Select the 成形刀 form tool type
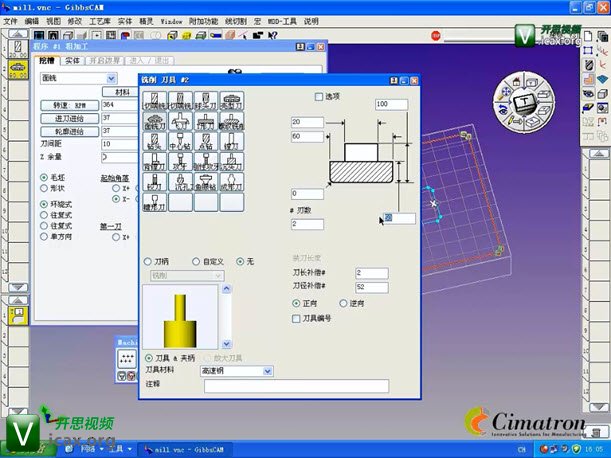Screen dimensions: 611x458 [x=232, y=182]
